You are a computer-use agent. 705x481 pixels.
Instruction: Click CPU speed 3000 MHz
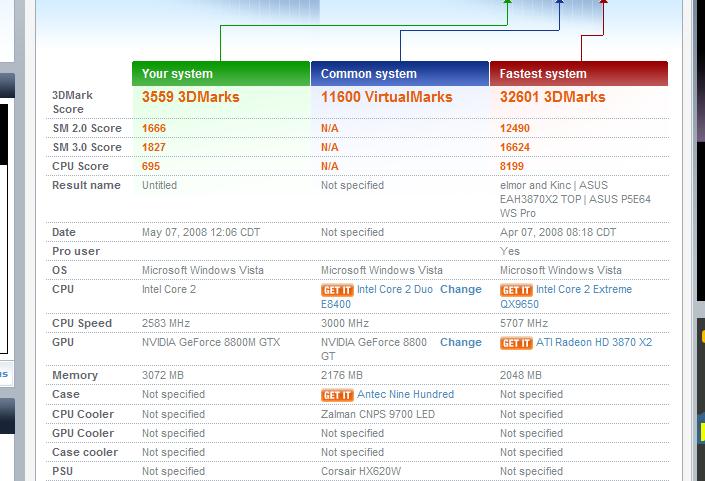(345, 323)
